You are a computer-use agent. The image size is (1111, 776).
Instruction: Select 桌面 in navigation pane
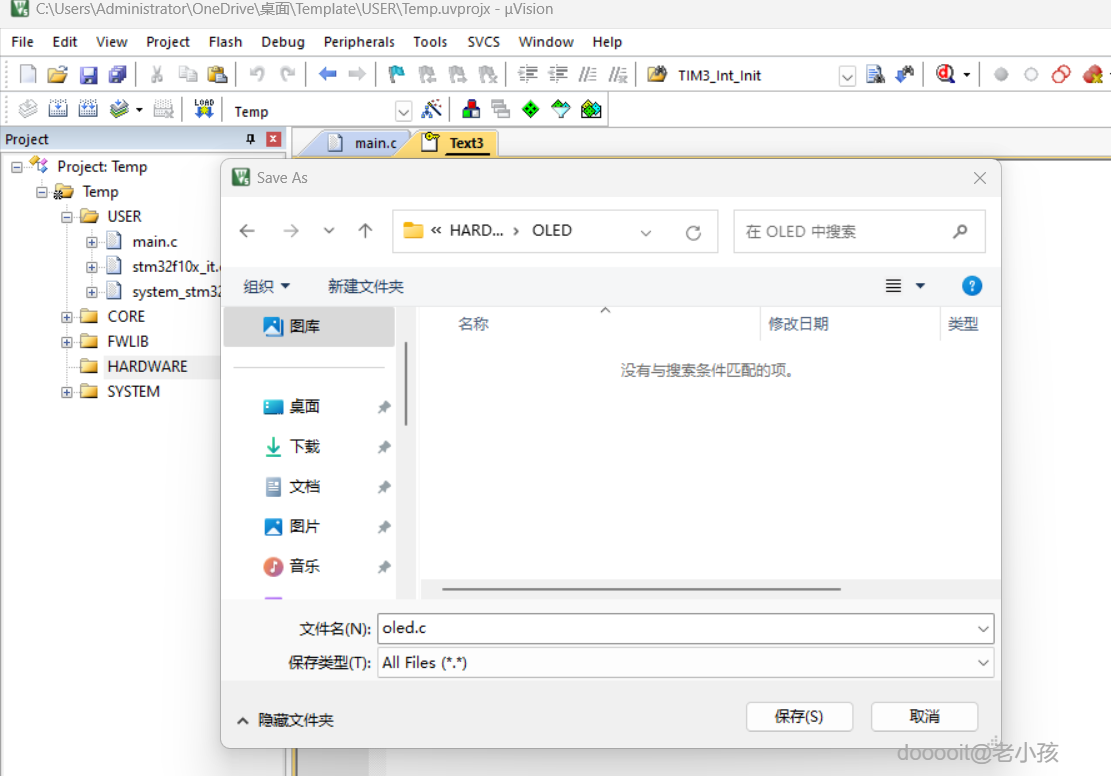tap(305, 407)
